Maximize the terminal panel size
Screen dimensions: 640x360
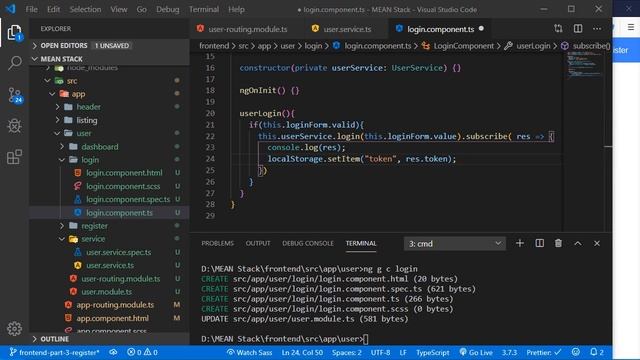pos(578,243)
